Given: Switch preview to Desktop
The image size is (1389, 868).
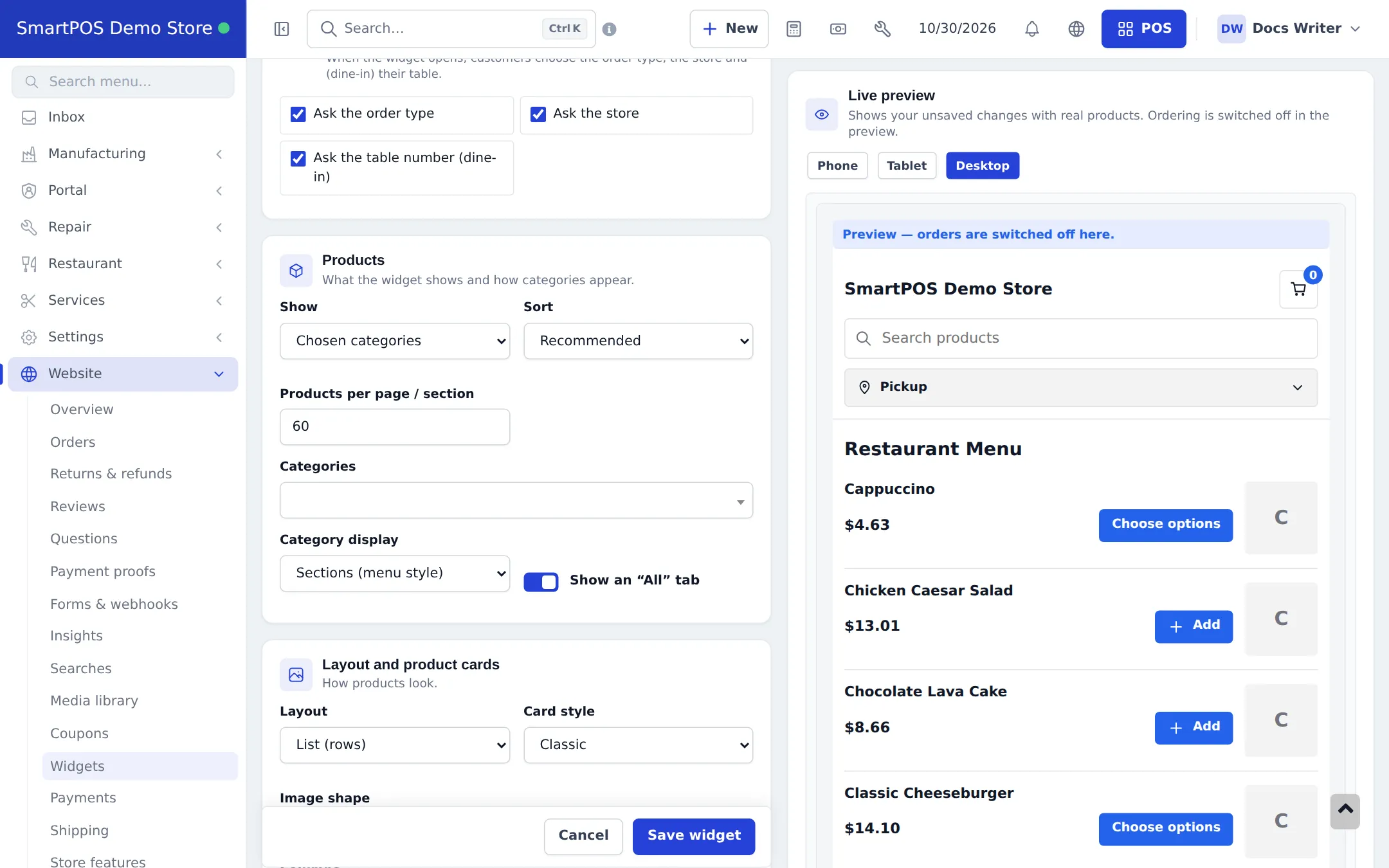Looking at the screenshot, I should 982,166.
